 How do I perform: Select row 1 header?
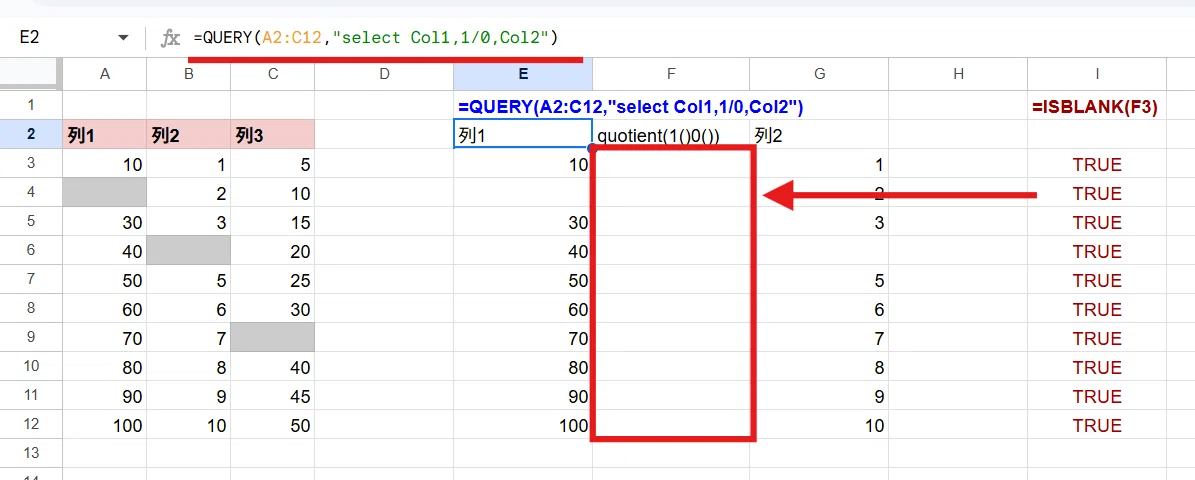(x=30, y=105)
